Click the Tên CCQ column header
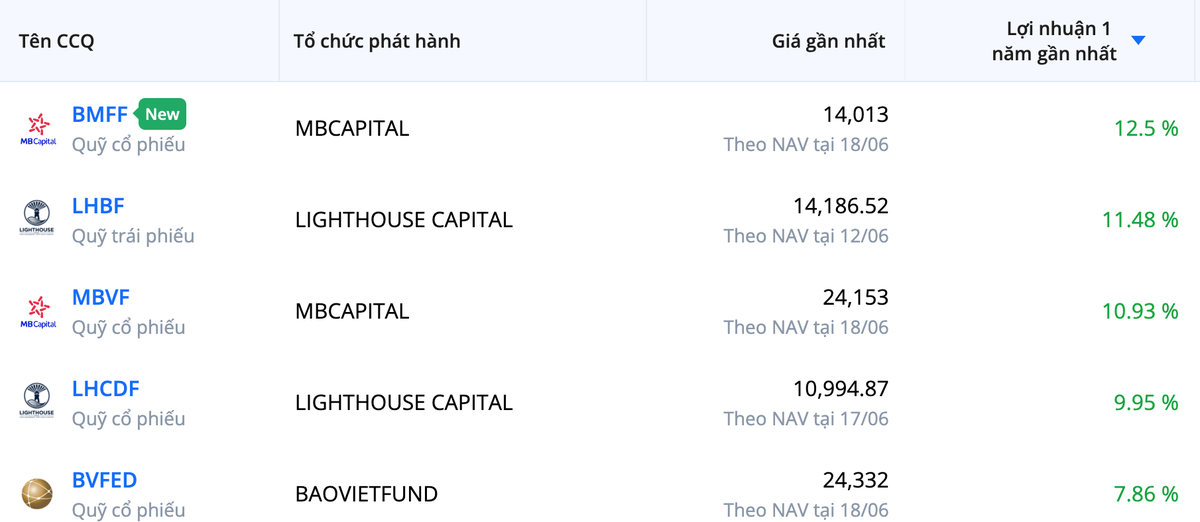 (x=56, y=42)
